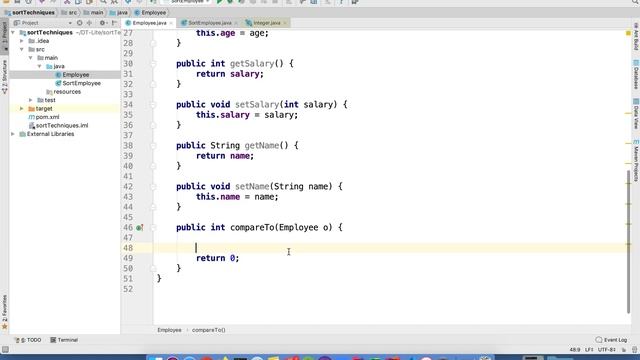Collapse the src folder
This screenshot has width=640, height=360.
22,49
